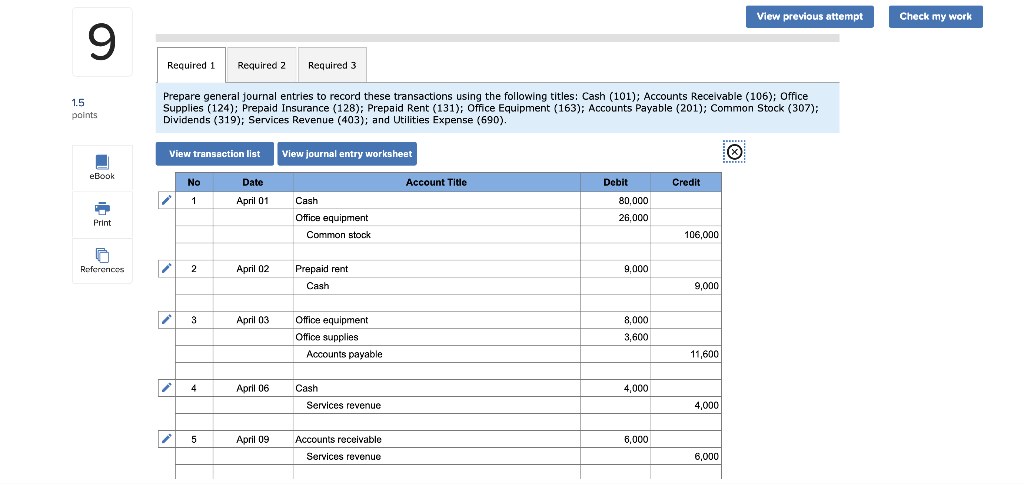This screenshot has width=1024, height=486.
Task: Click the No column header
Action: point(194,183)
